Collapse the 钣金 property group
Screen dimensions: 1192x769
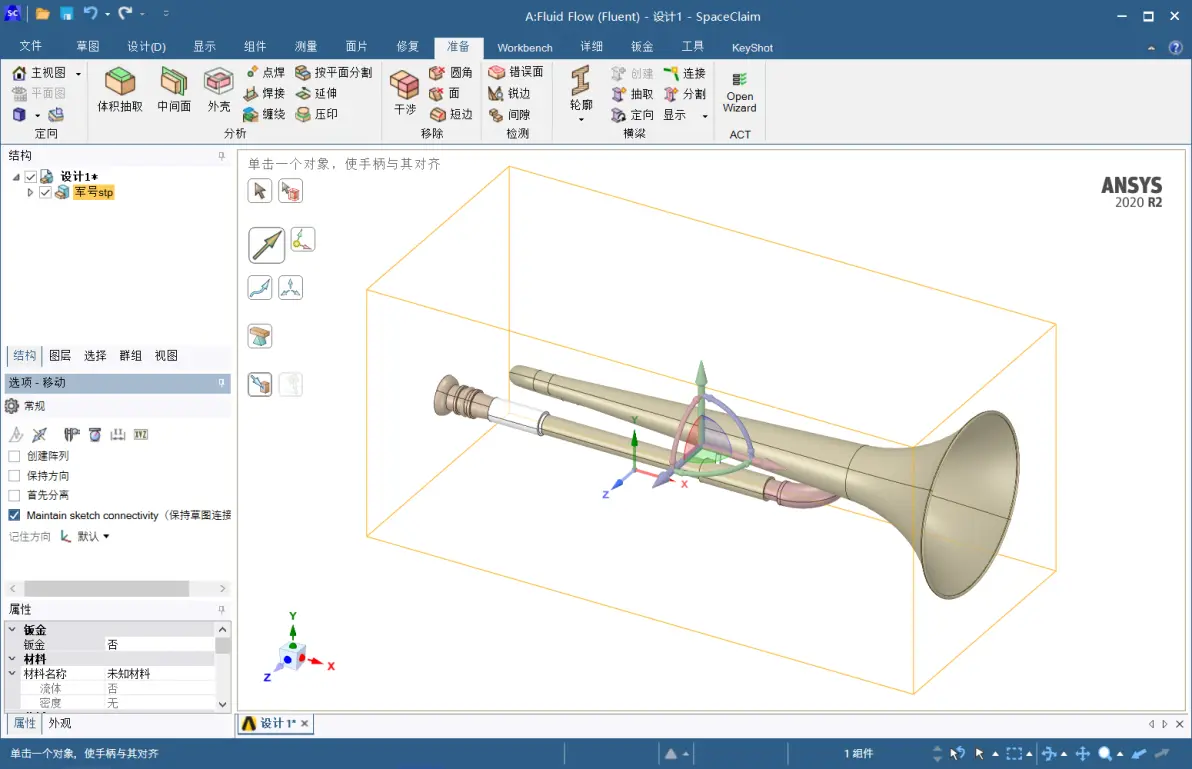click(12, 629)
